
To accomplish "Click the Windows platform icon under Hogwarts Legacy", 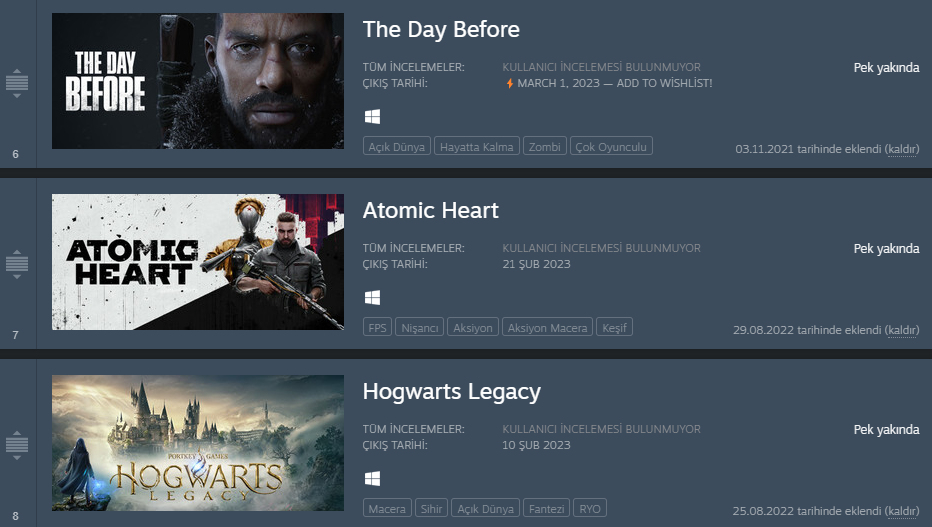I will [372, 478].
